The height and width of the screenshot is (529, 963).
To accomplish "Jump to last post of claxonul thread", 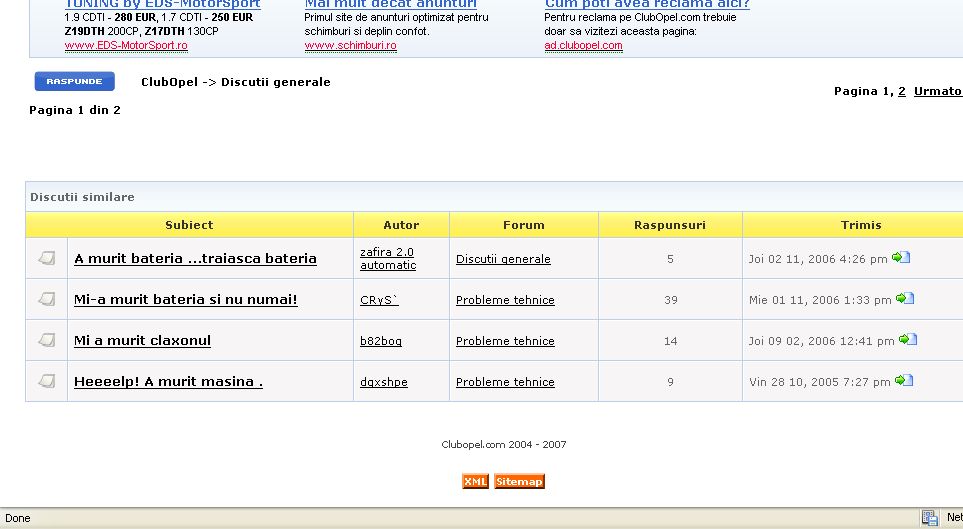I will (x=908, y=340).
